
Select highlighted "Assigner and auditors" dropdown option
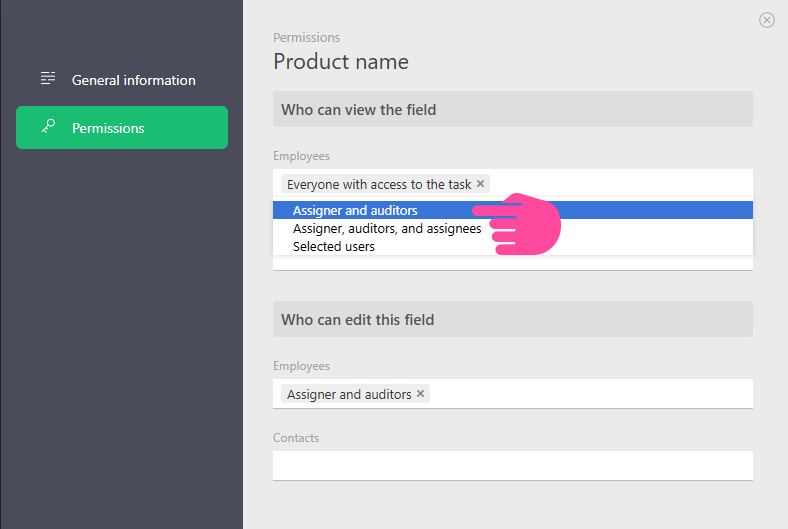coord(355,211)
